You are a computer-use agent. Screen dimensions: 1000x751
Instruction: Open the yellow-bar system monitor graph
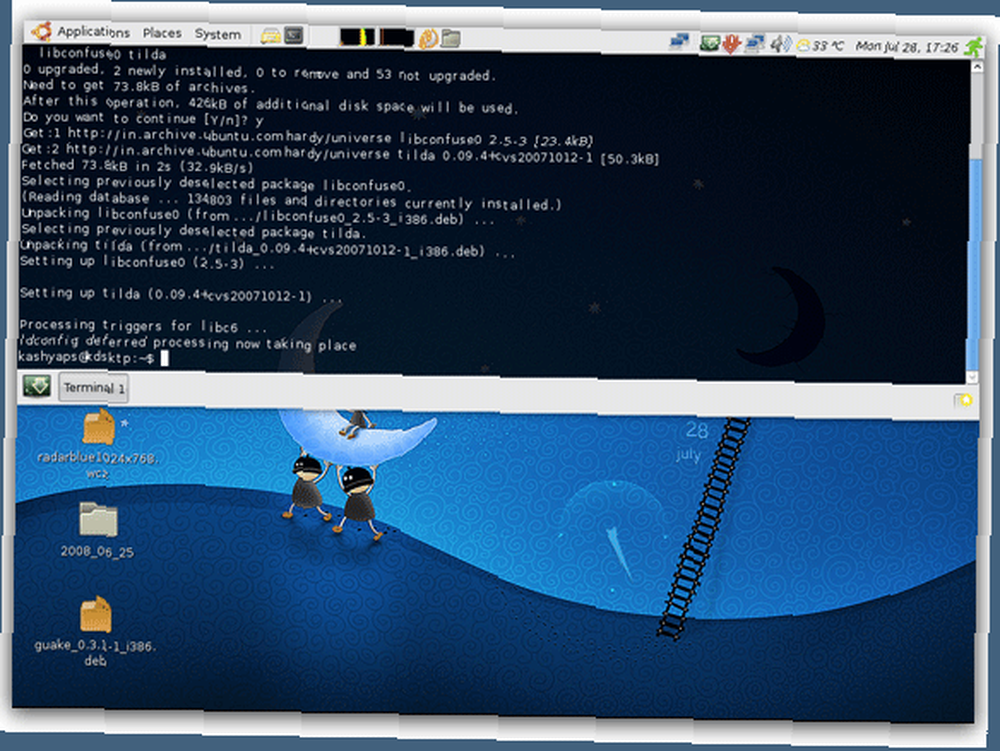tap(357, 38)
